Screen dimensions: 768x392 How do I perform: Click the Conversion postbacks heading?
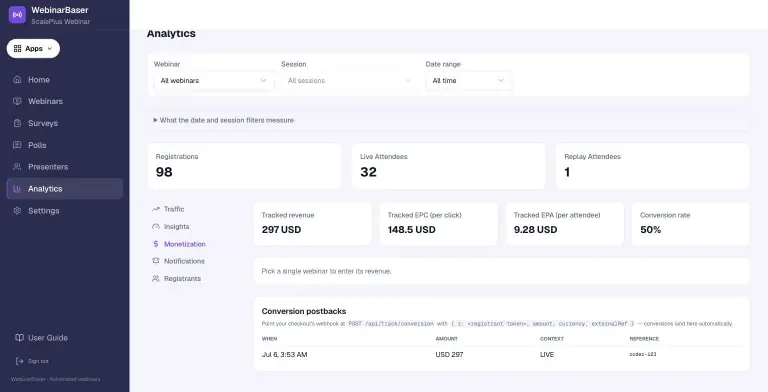pos(304,311)
